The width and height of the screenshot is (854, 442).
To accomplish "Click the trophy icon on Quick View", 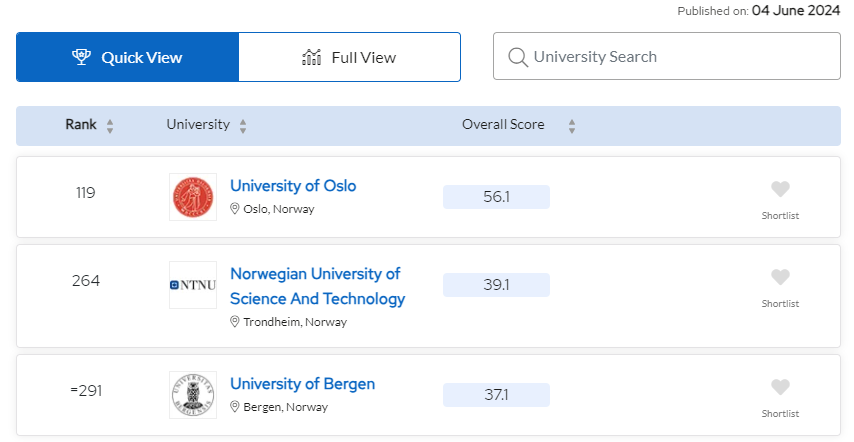I will click(x=82, y=57).
